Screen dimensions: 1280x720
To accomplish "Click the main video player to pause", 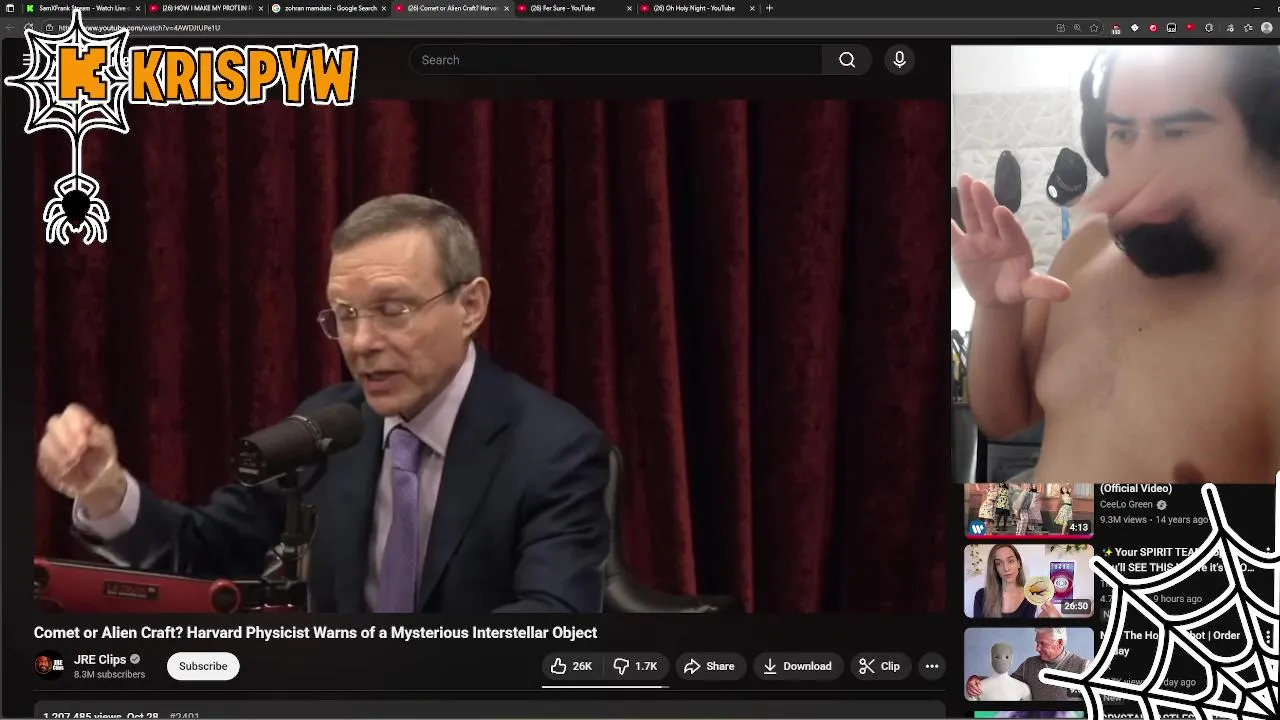I will tap(490, 356).
